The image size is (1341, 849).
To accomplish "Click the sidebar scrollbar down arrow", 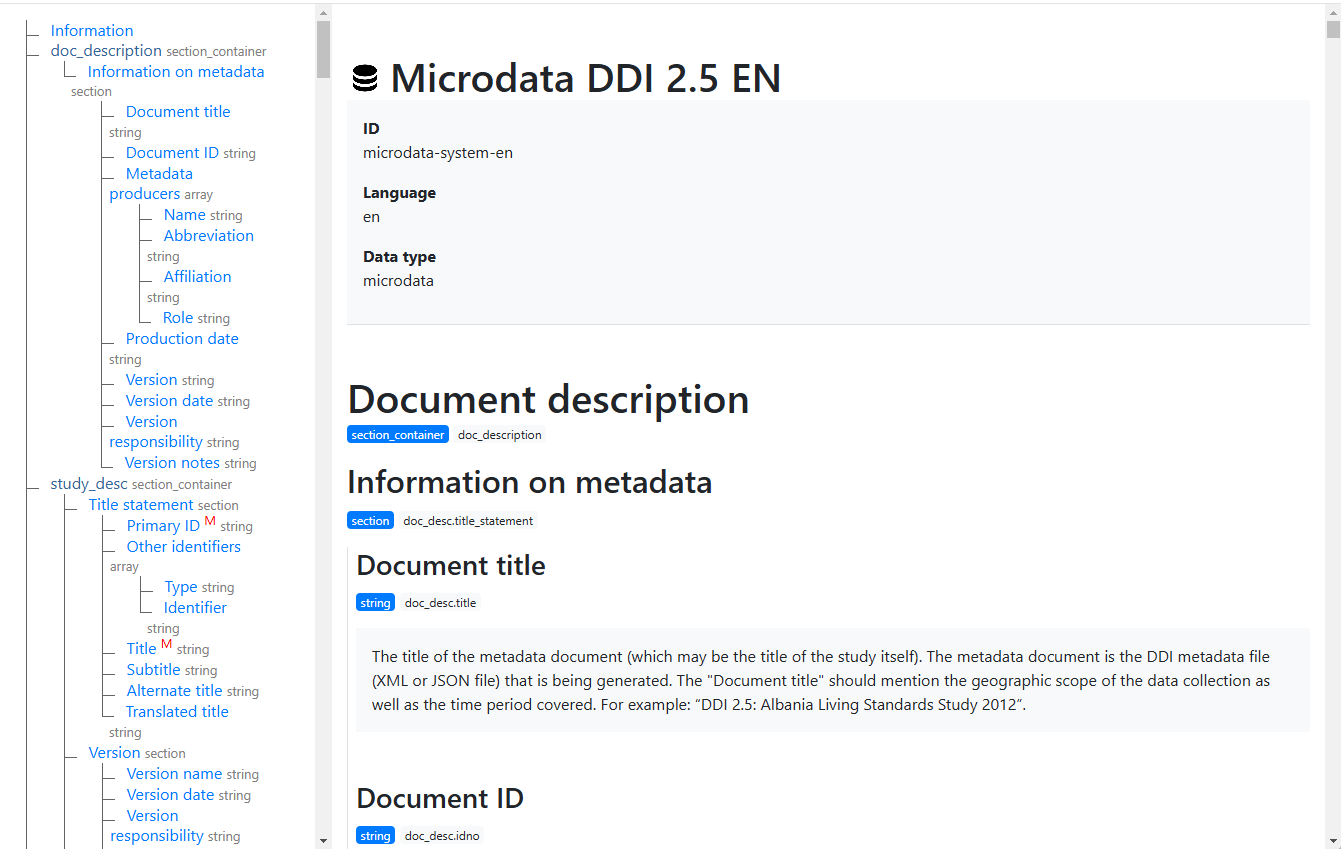I will click(323, 840).
